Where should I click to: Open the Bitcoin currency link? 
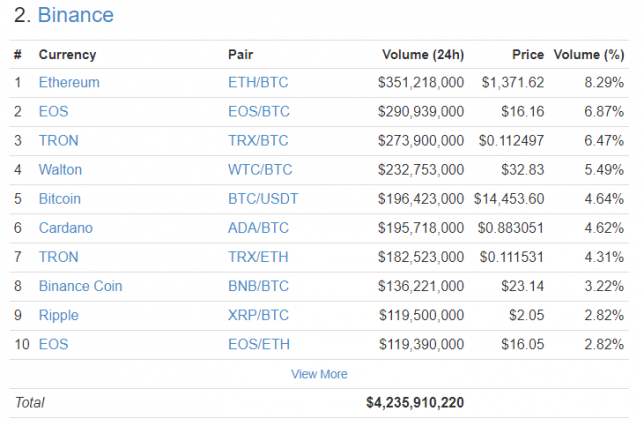pos(60,199)
